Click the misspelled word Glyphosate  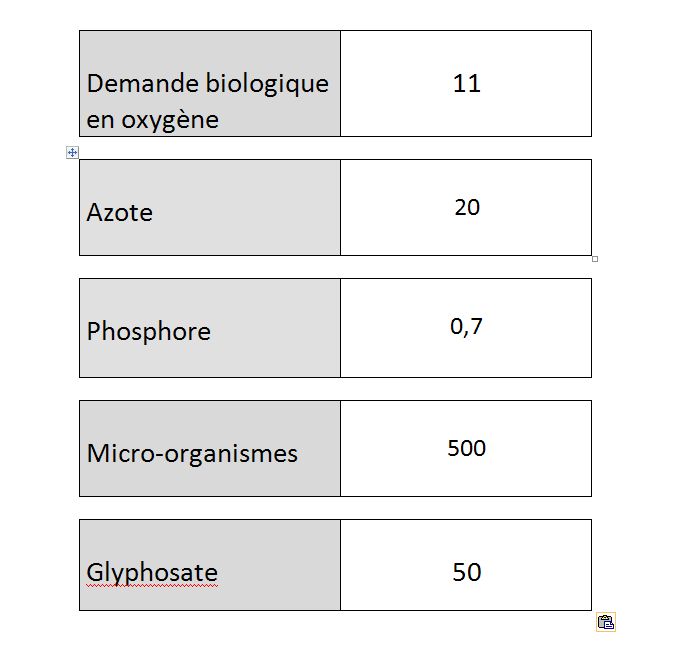152,572
